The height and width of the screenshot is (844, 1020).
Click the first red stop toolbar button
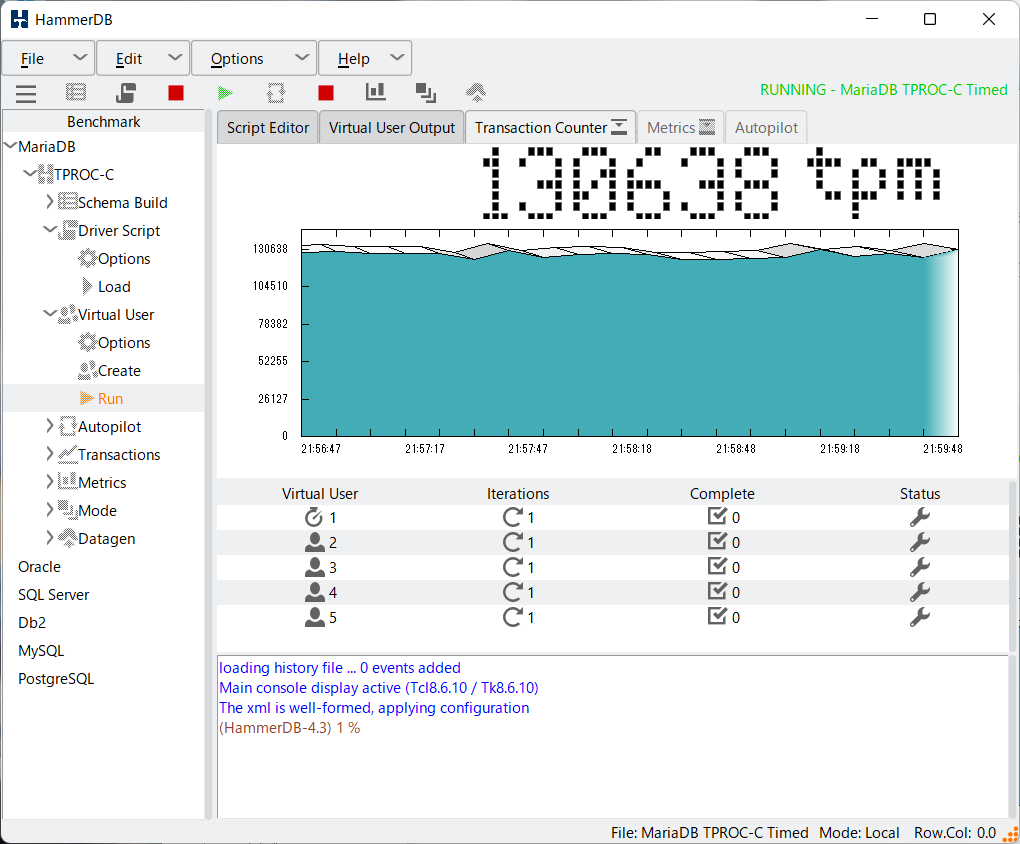coord(176,93)
